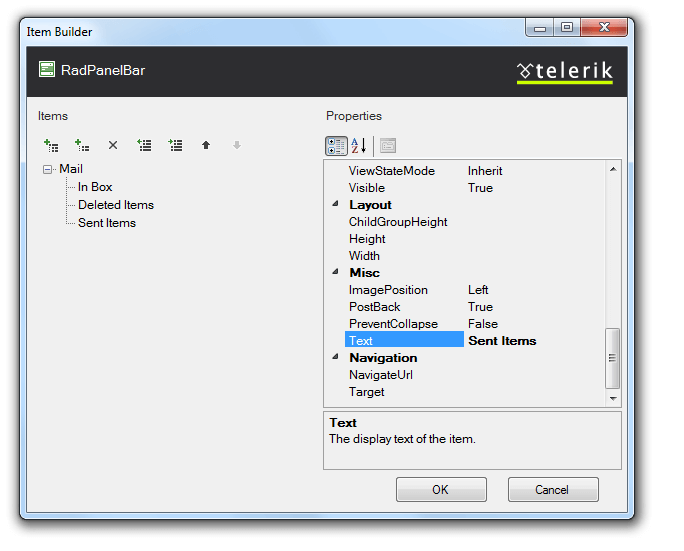
Task: Select the Deleted Items tree item
Action: pos(116,205)
